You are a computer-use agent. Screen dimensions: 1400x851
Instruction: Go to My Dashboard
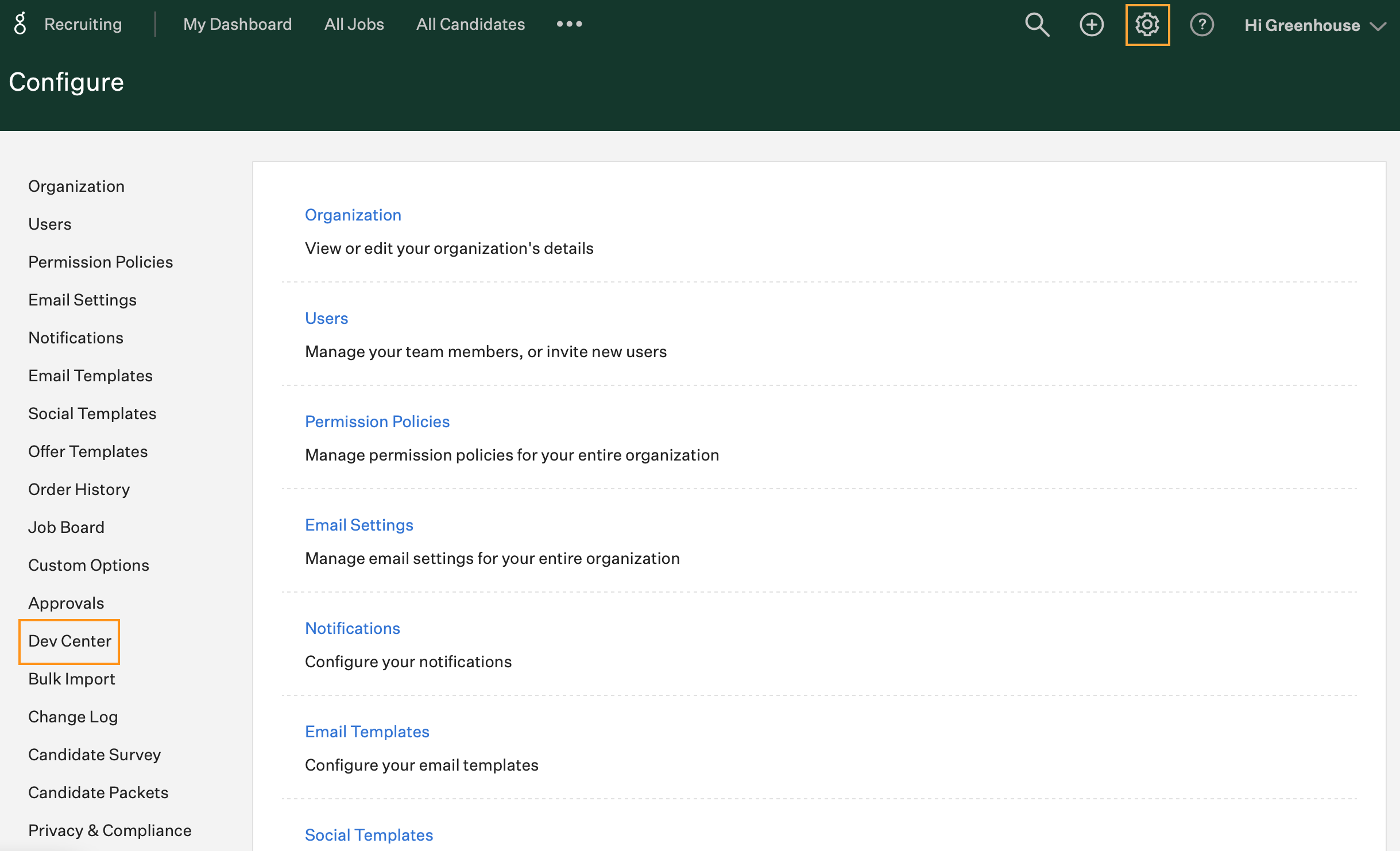coord(237,24)
